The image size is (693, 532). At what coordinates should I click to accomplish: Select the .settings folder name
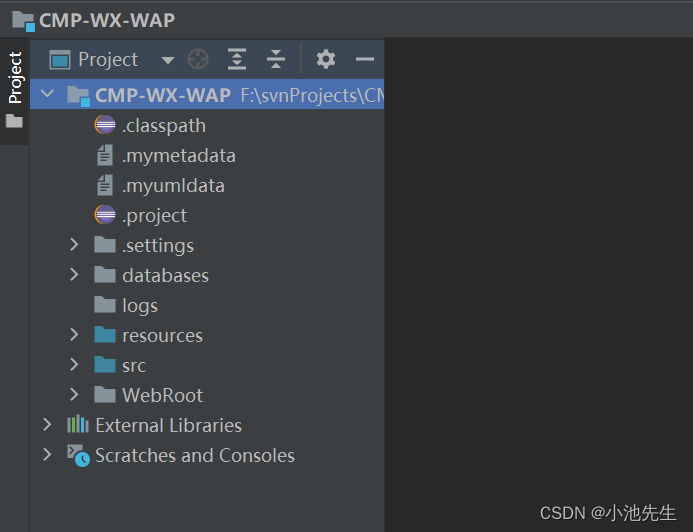coord(158,246)
